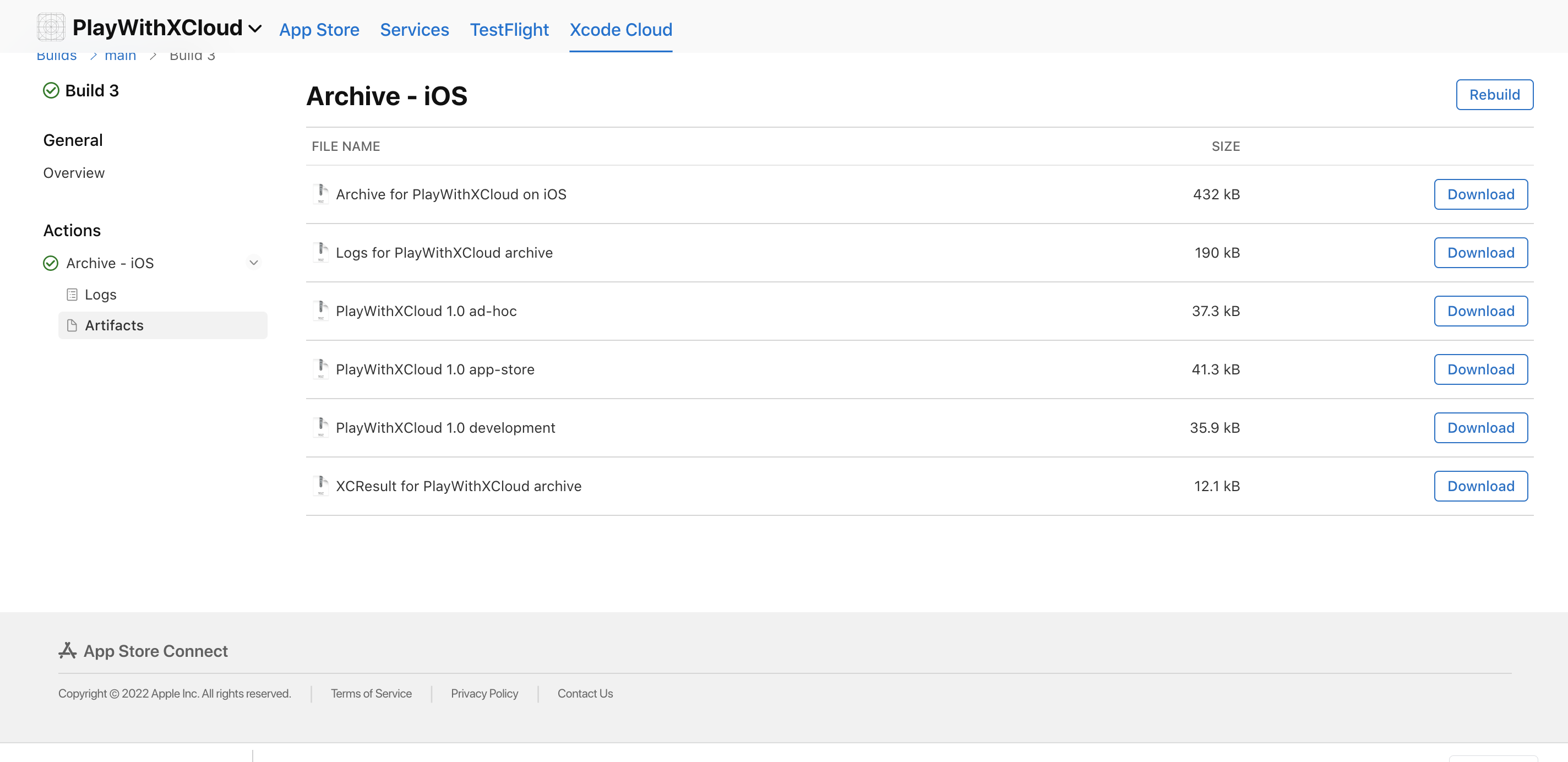1568x762 pixels.
Task: Open the Terms of Service page
Action: [371, 693]
